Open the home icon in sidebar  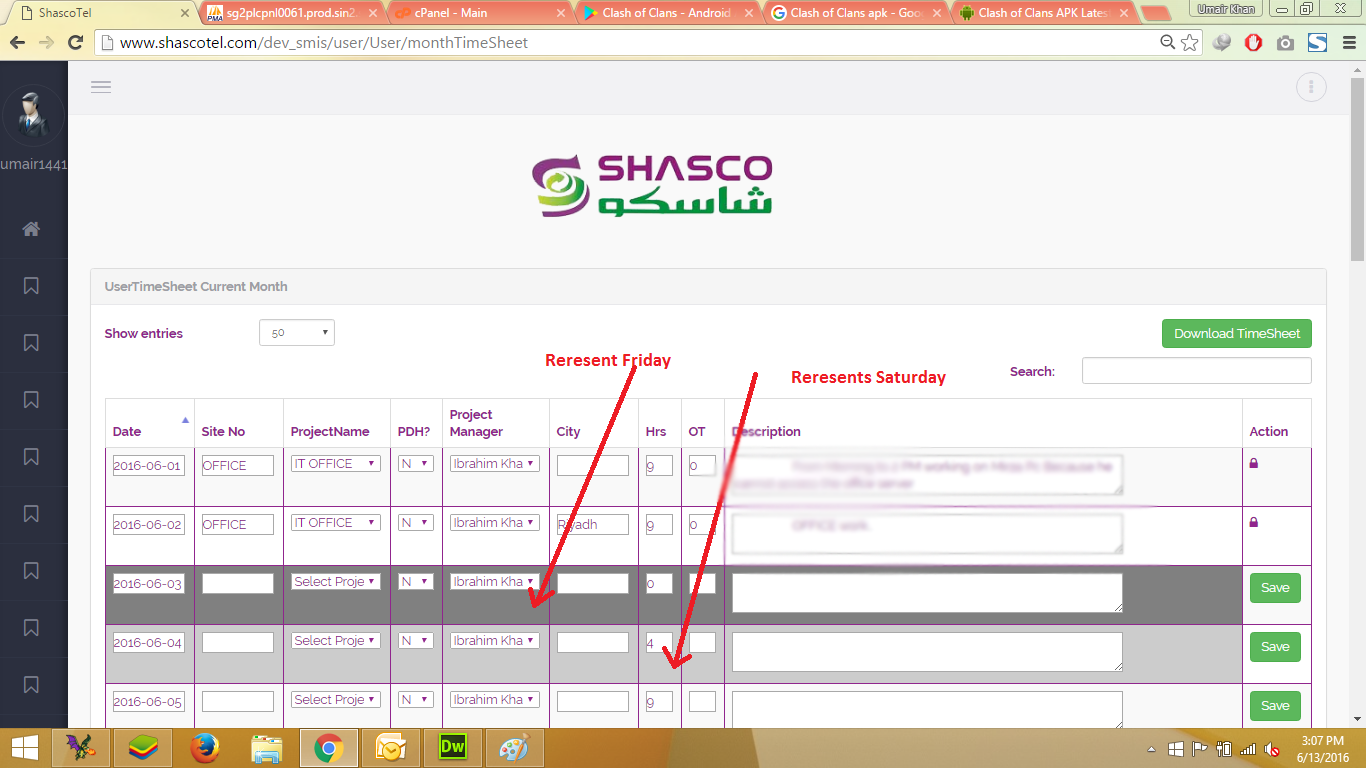[31, 229]
